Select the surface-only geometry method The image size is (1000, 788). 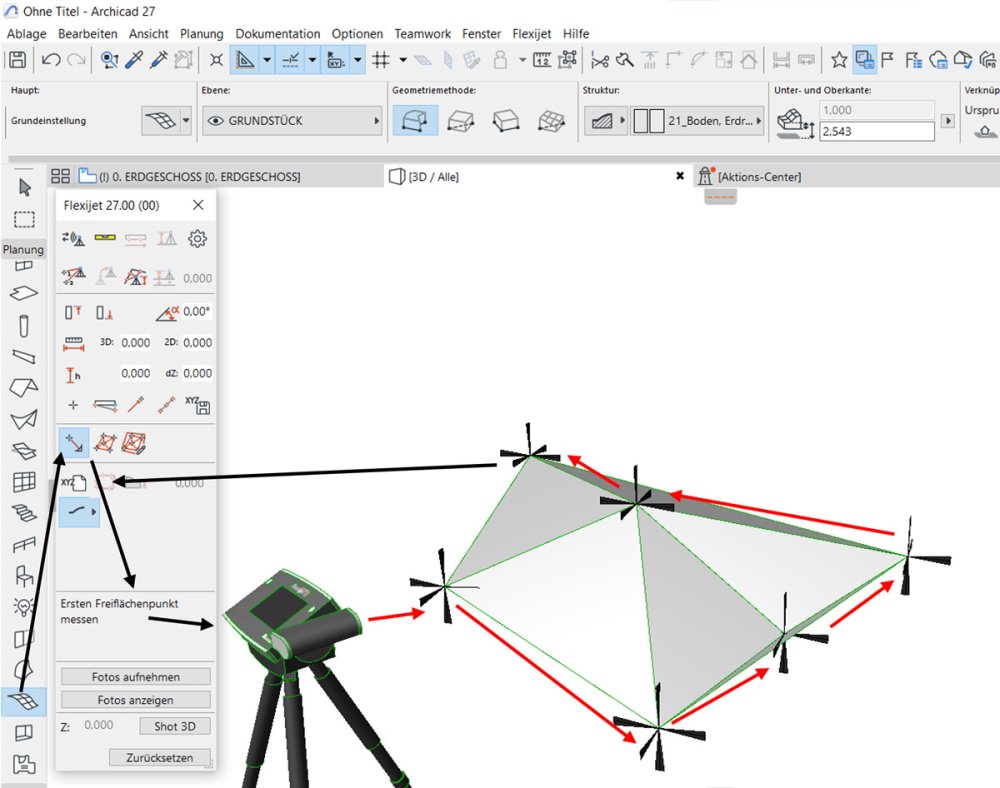click(551, 120)
